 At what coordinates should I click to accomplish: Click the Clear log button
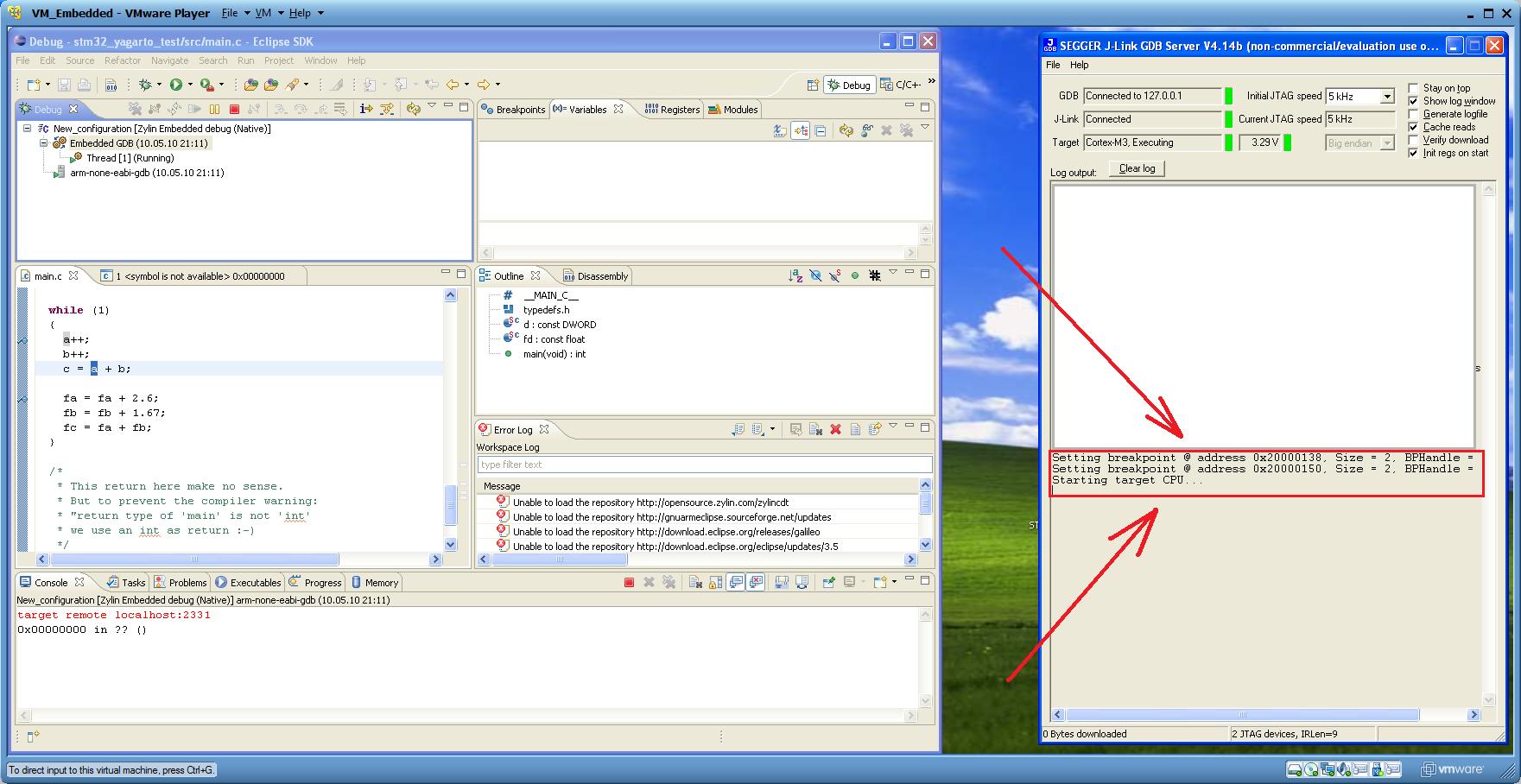[x=1137, y=168]
